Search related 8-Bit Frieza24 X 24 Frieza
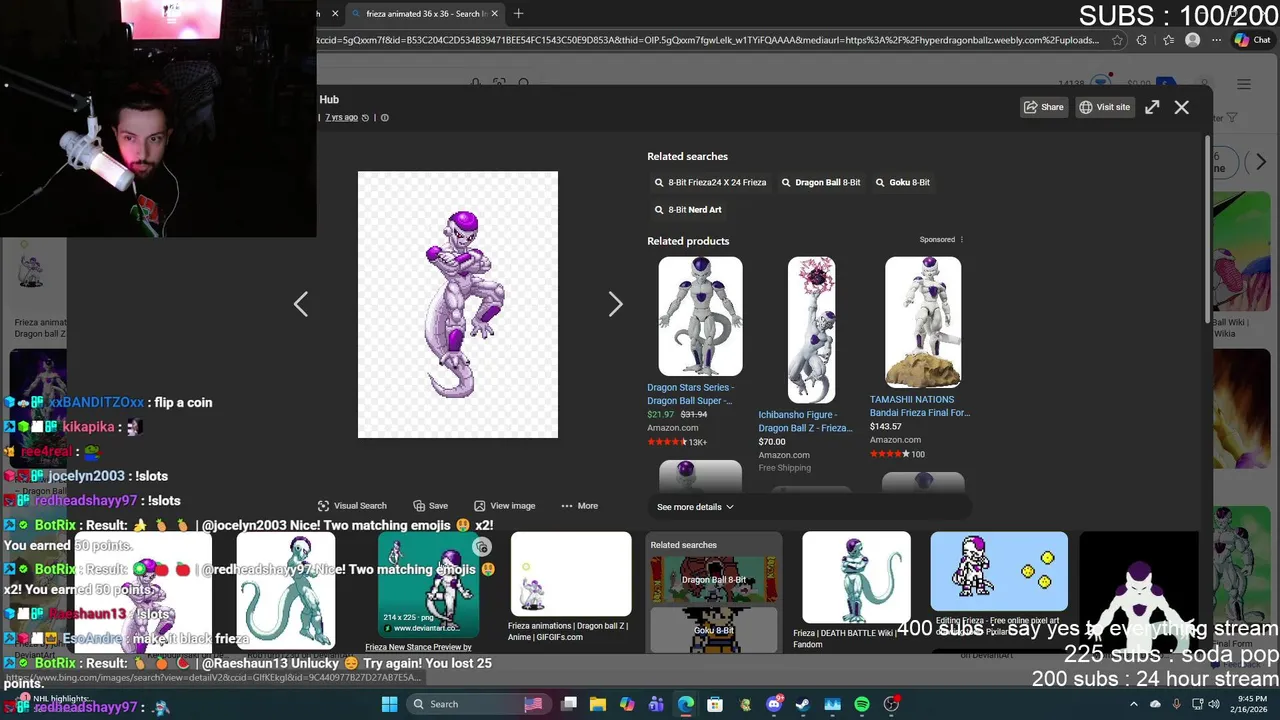 click(710, 183)
